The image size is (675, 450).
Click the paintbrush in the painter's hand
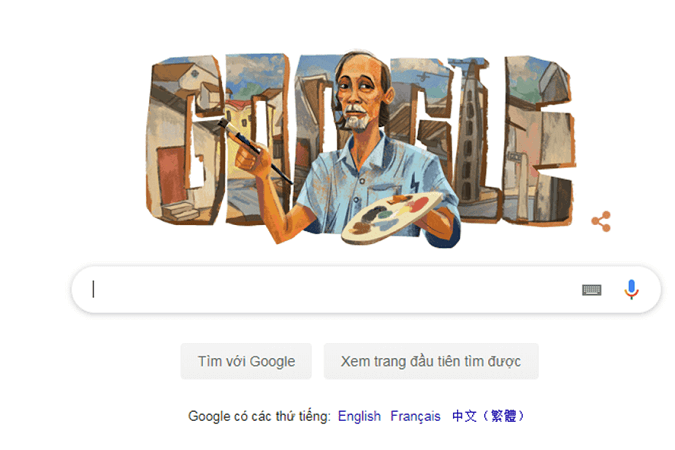(254, 151)
